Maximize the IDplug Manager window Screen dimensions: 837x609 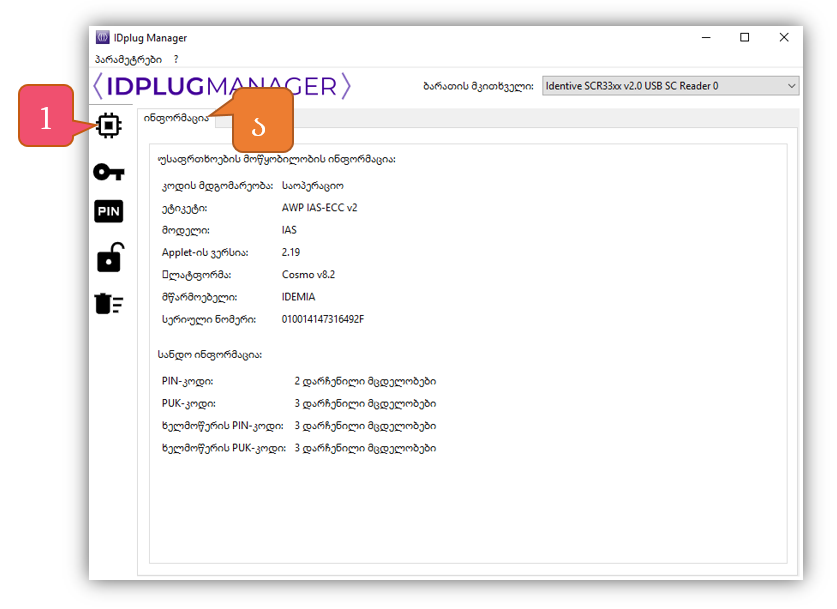click(744, 38)
